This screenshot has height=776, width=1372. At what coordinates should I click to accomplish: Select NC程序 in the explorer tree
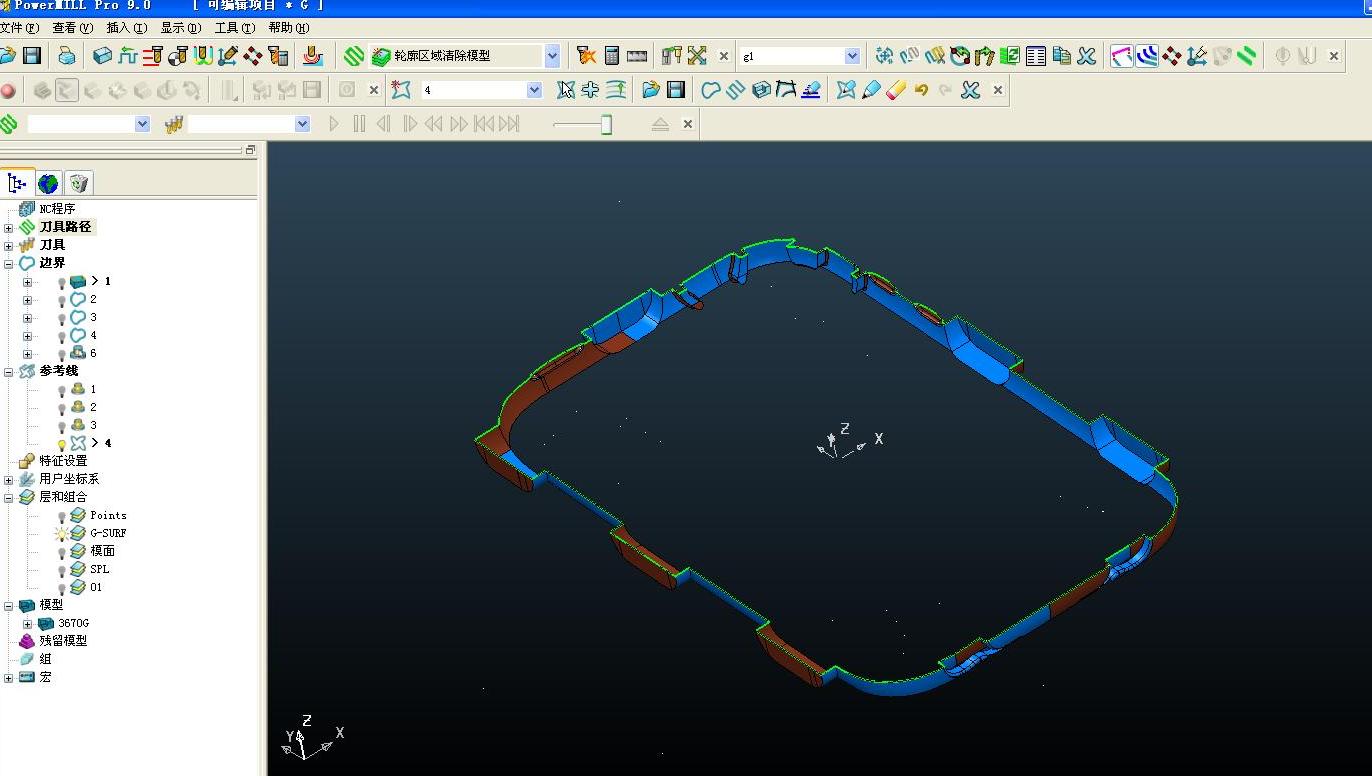(57, 209)
